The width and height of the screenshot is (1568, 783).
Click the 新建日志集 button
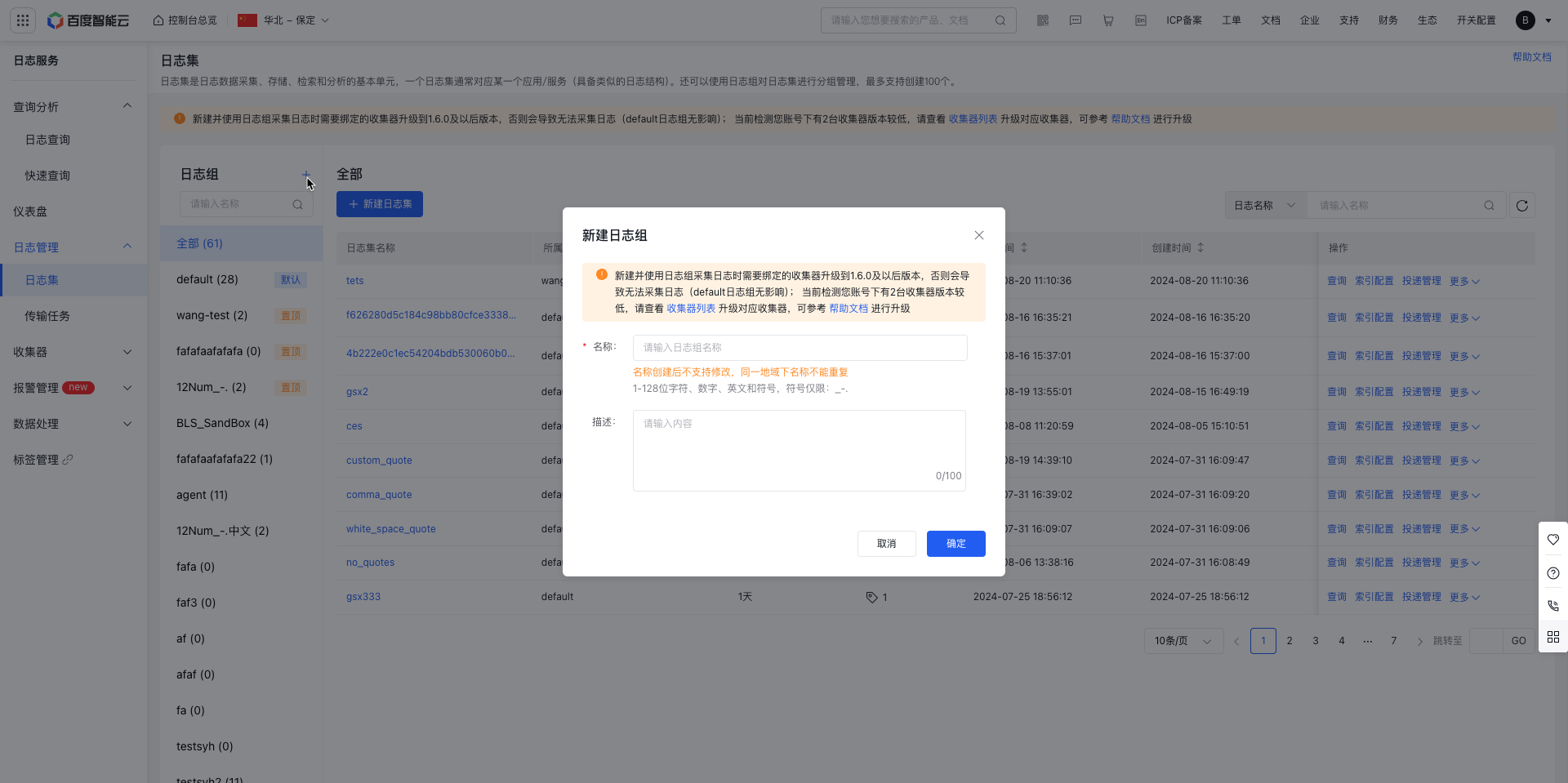[380, 204]
